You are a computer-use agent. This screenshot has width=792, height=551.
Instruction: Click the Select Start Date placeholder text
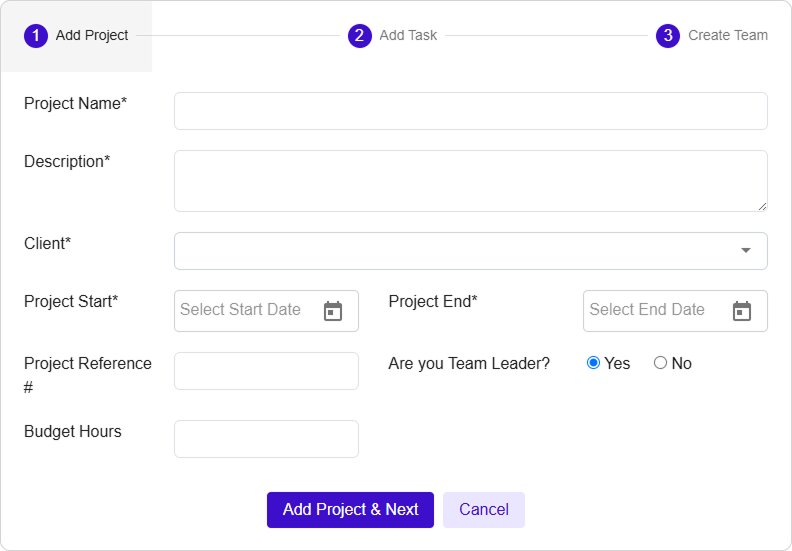[x=241, y=310]
